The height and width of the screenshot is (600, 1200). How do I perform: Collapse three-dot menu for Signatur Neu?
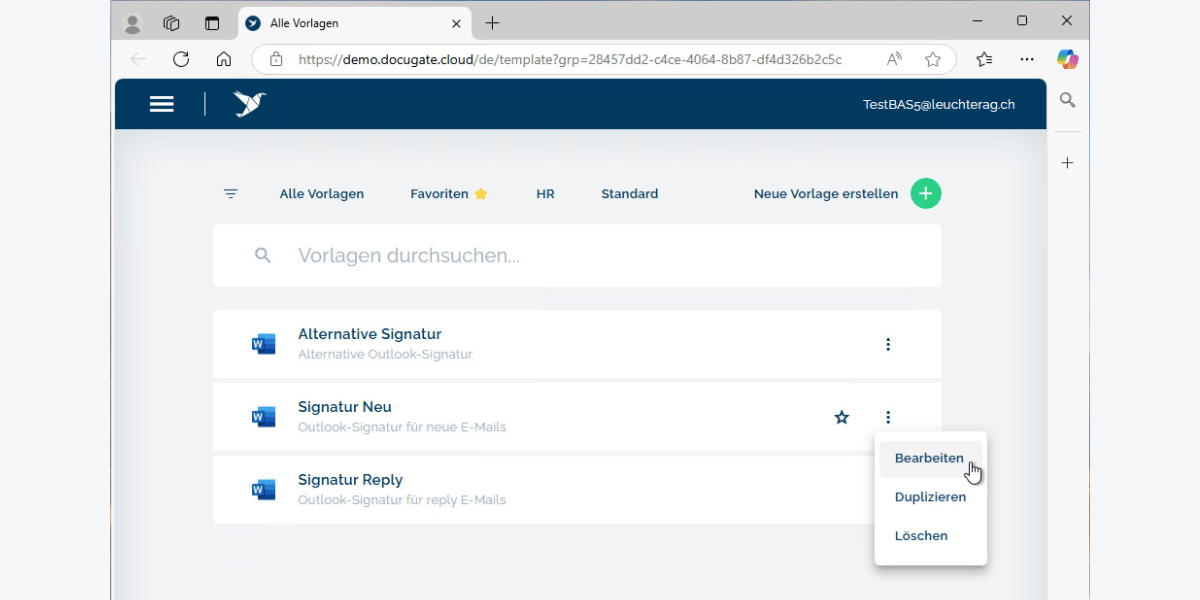(x=888, y=417)
